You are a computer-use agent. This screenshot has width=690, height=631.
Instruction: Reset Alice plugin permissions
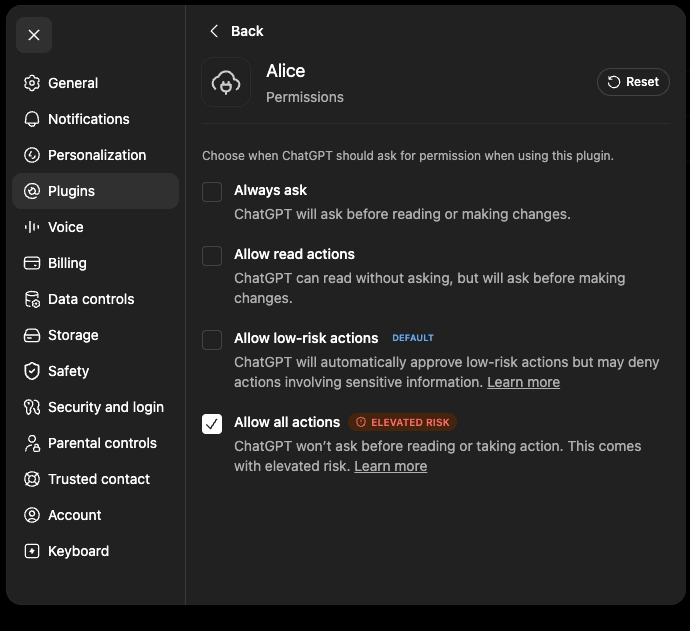coord(633,82)
